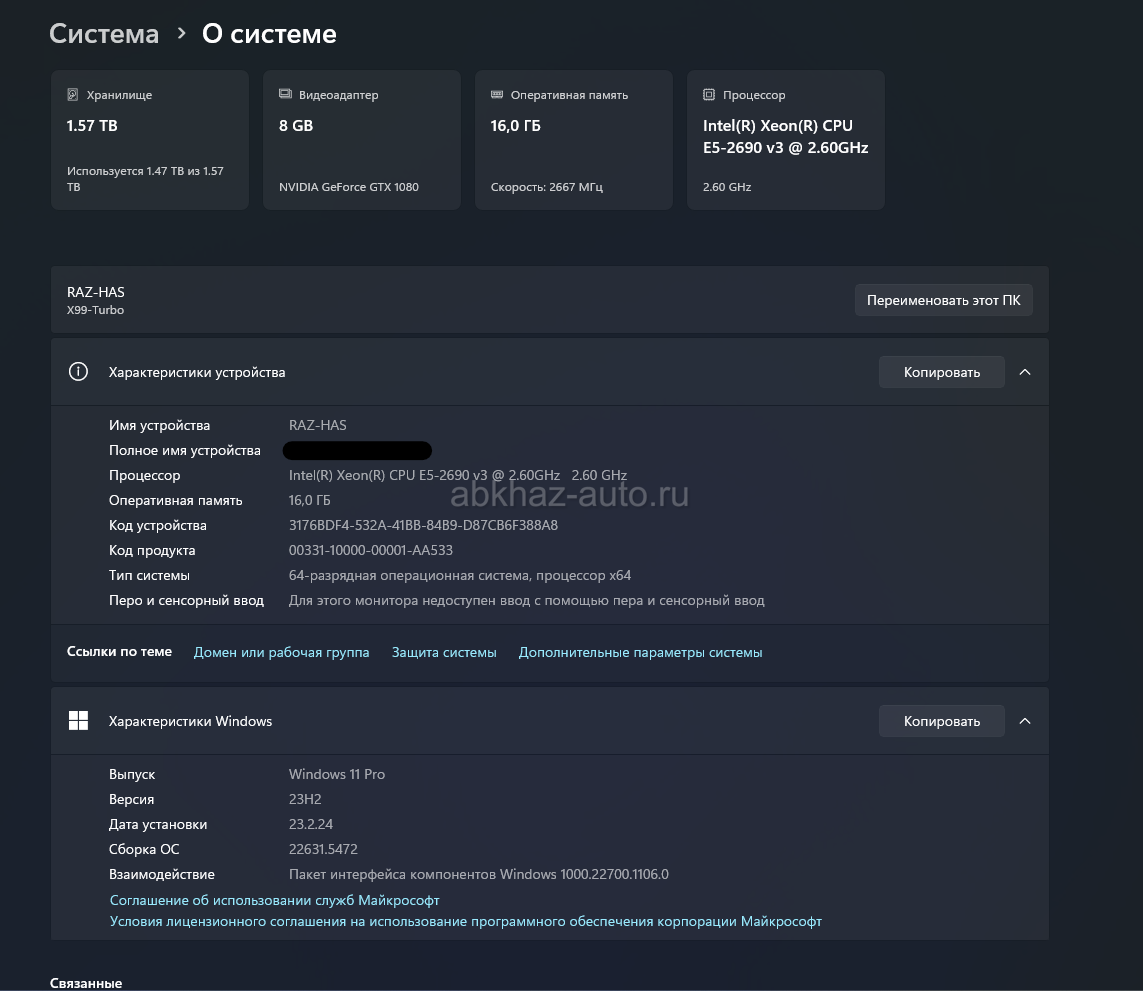
Task: Select the Сборка ОС value 22631.5472
Action: pyautogui.click(x=323, y=849)
